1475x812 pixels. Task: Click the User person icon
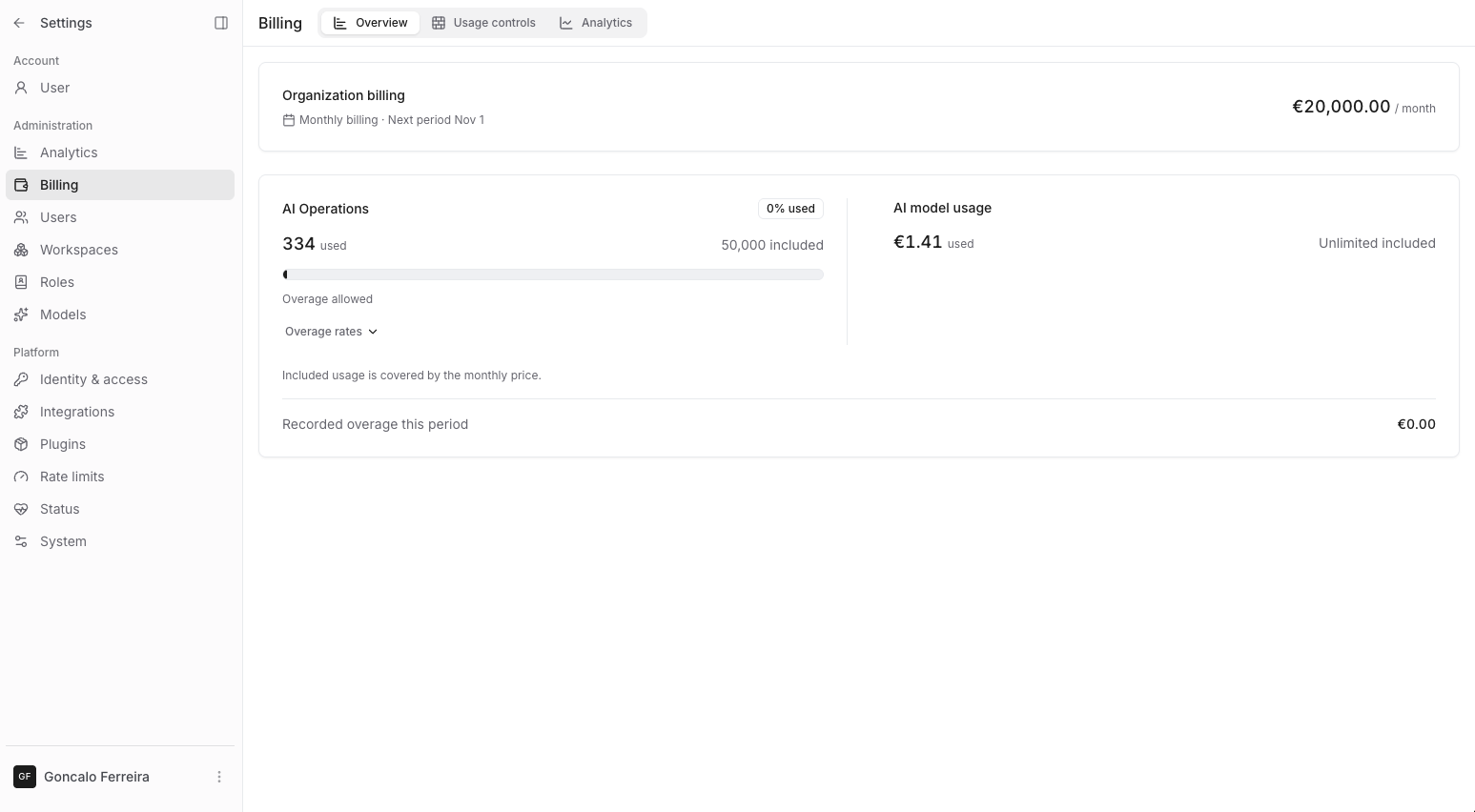pyautogui.click(x=21, y=88)
